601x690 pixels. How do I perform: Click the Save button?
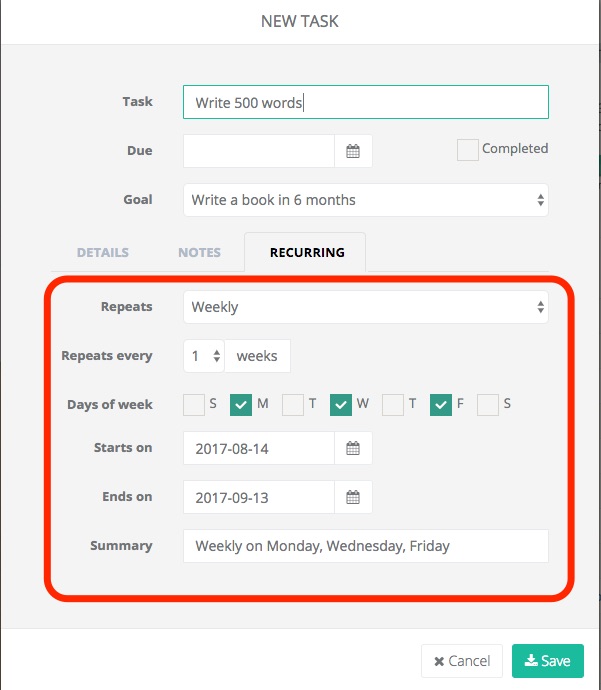(x=547, y=661)
